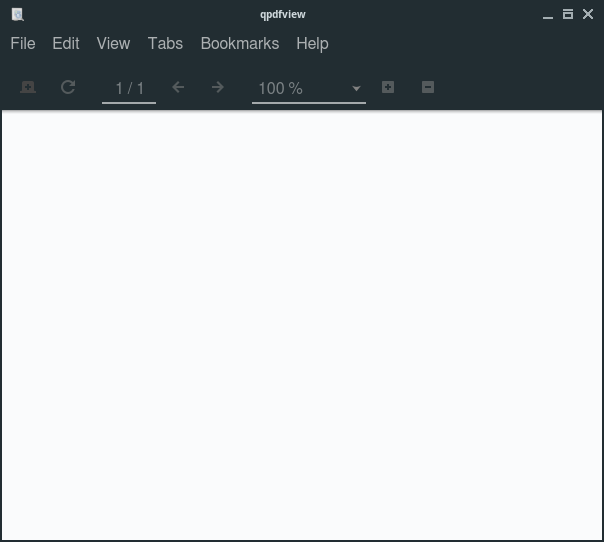Click the 100 % zoom combo box
This screenshot has width=604, height=542.
[309, 89]
